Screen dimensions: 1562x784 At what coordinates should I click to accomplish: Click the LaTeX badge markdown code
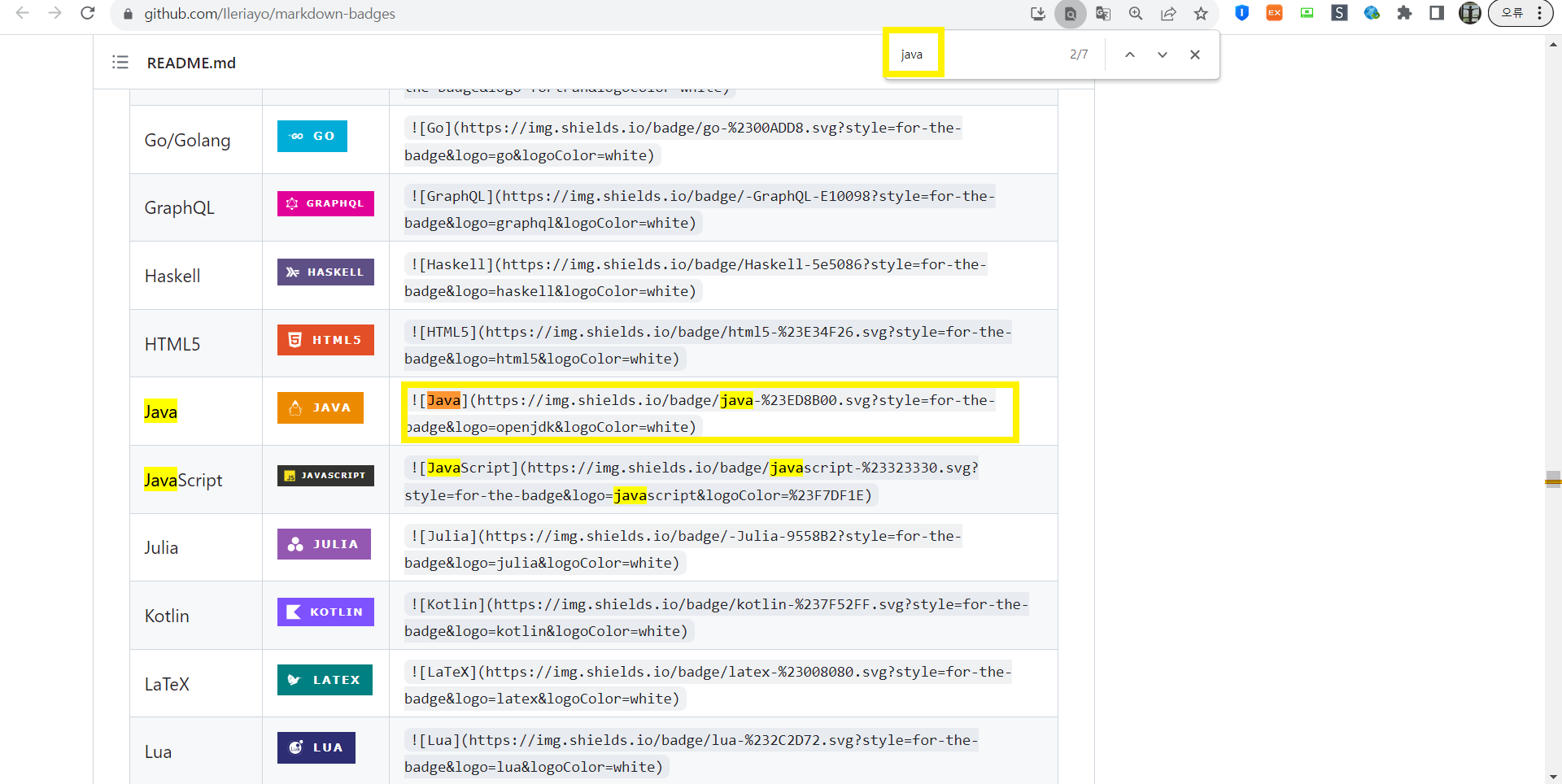click(x=708, y=685)
